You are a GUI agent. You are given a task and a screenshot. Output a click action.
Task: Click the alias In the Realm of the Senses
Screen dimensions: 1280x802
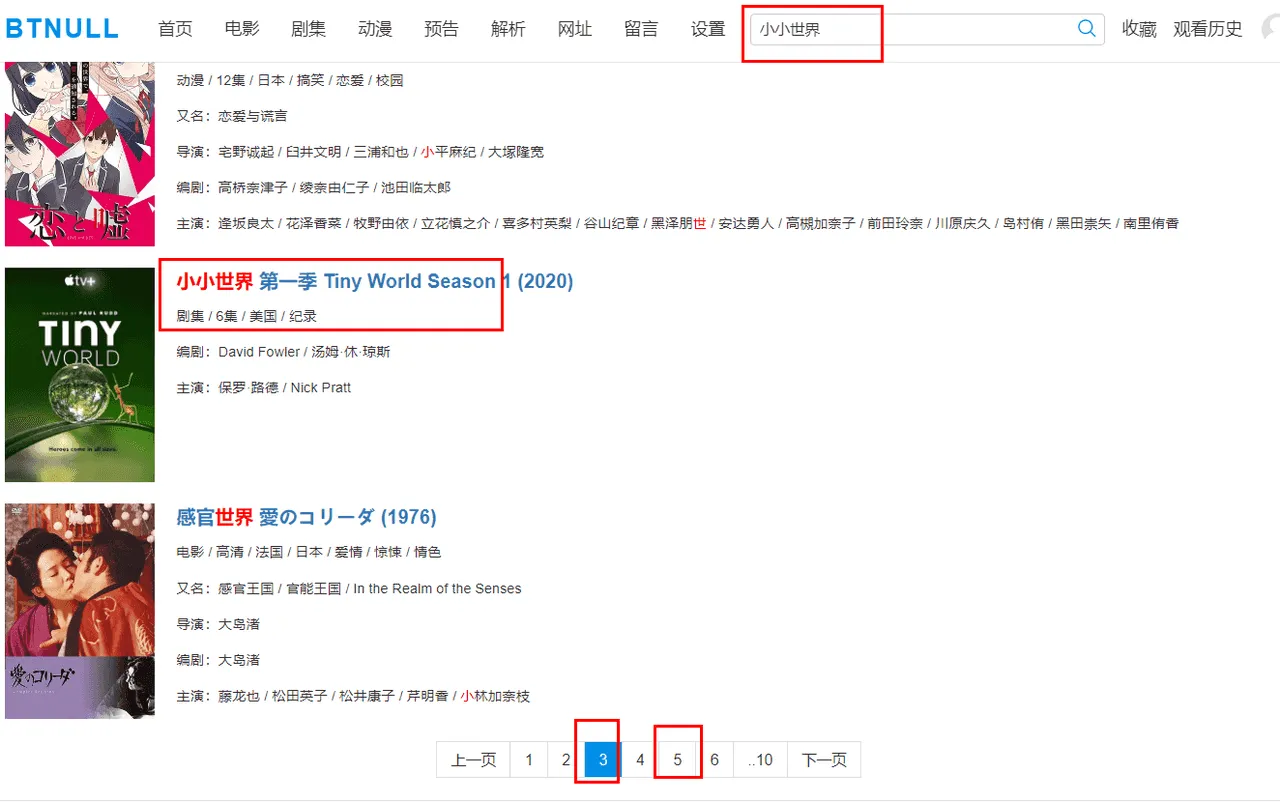pos(437,589)
